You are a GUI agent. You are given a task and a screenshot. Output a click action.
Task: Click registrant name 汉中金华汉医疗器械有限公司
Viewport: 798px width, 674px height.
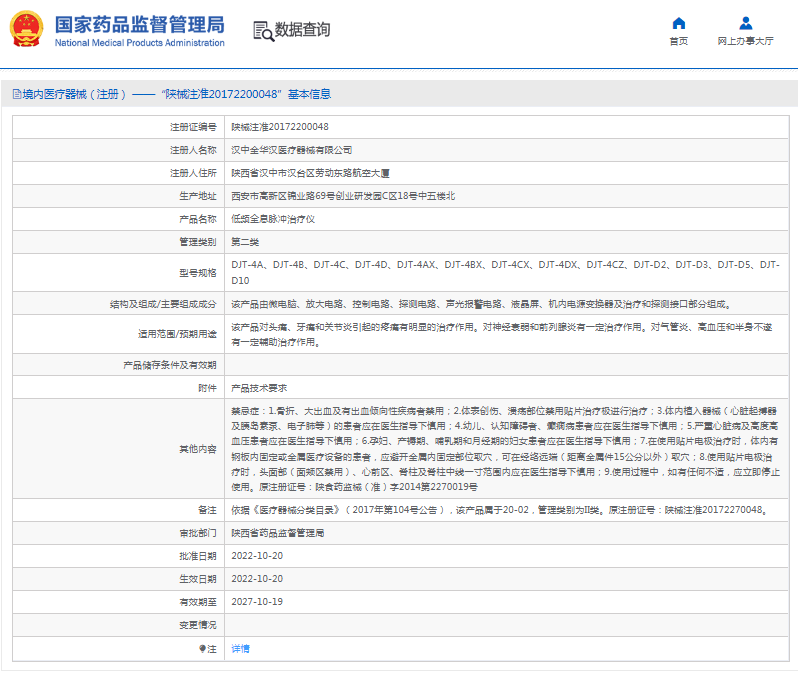pyautogui.click(x=292, y=150)
